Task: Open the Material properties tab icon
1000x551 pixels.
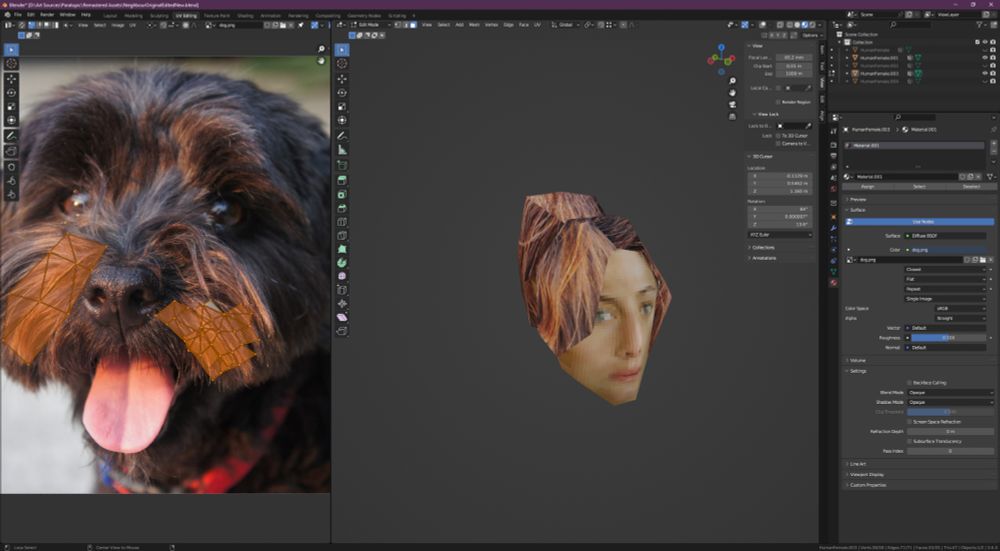Action: click(833, 282)
